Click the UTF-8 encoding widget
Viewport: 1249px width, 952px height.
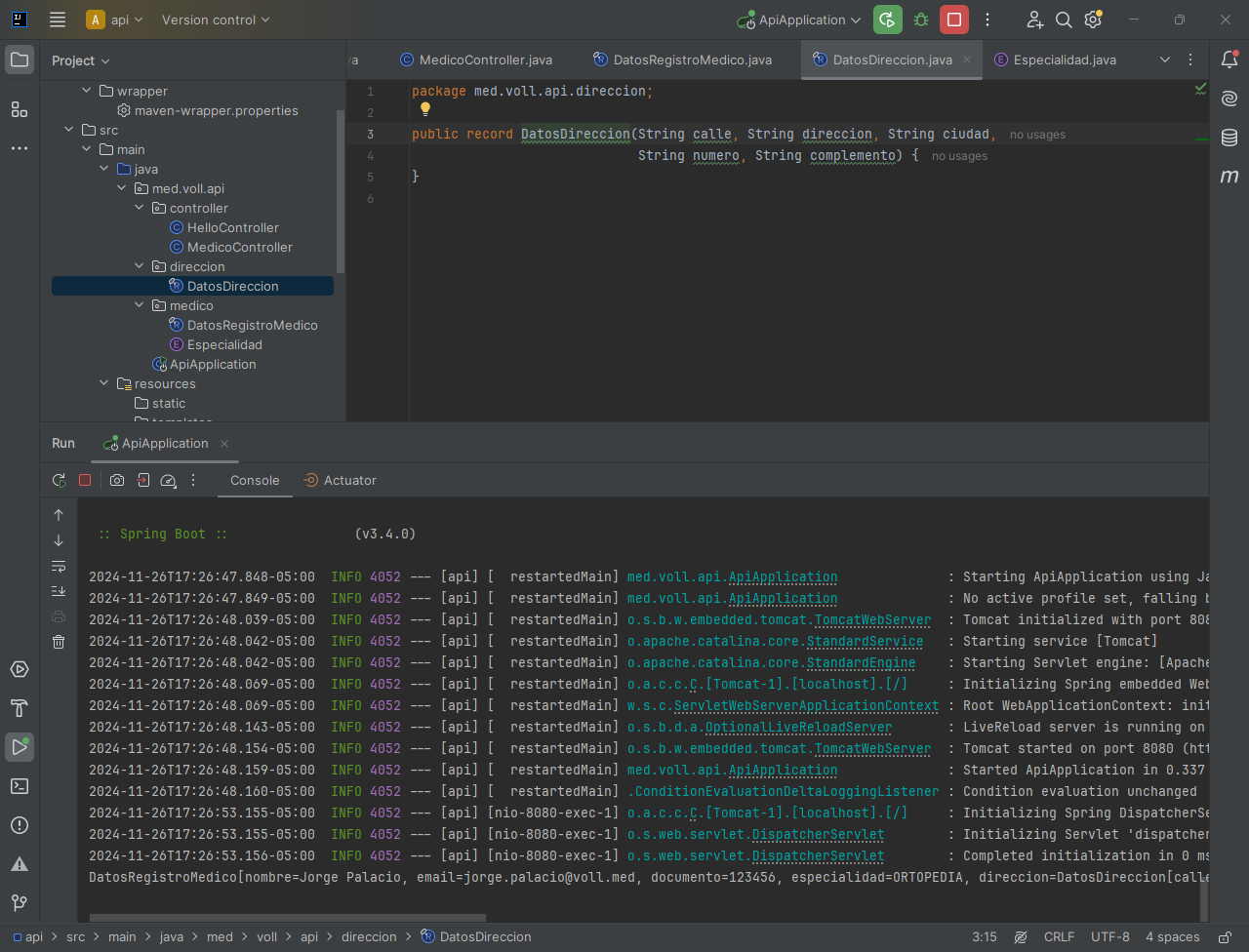tap(1110, 937)
